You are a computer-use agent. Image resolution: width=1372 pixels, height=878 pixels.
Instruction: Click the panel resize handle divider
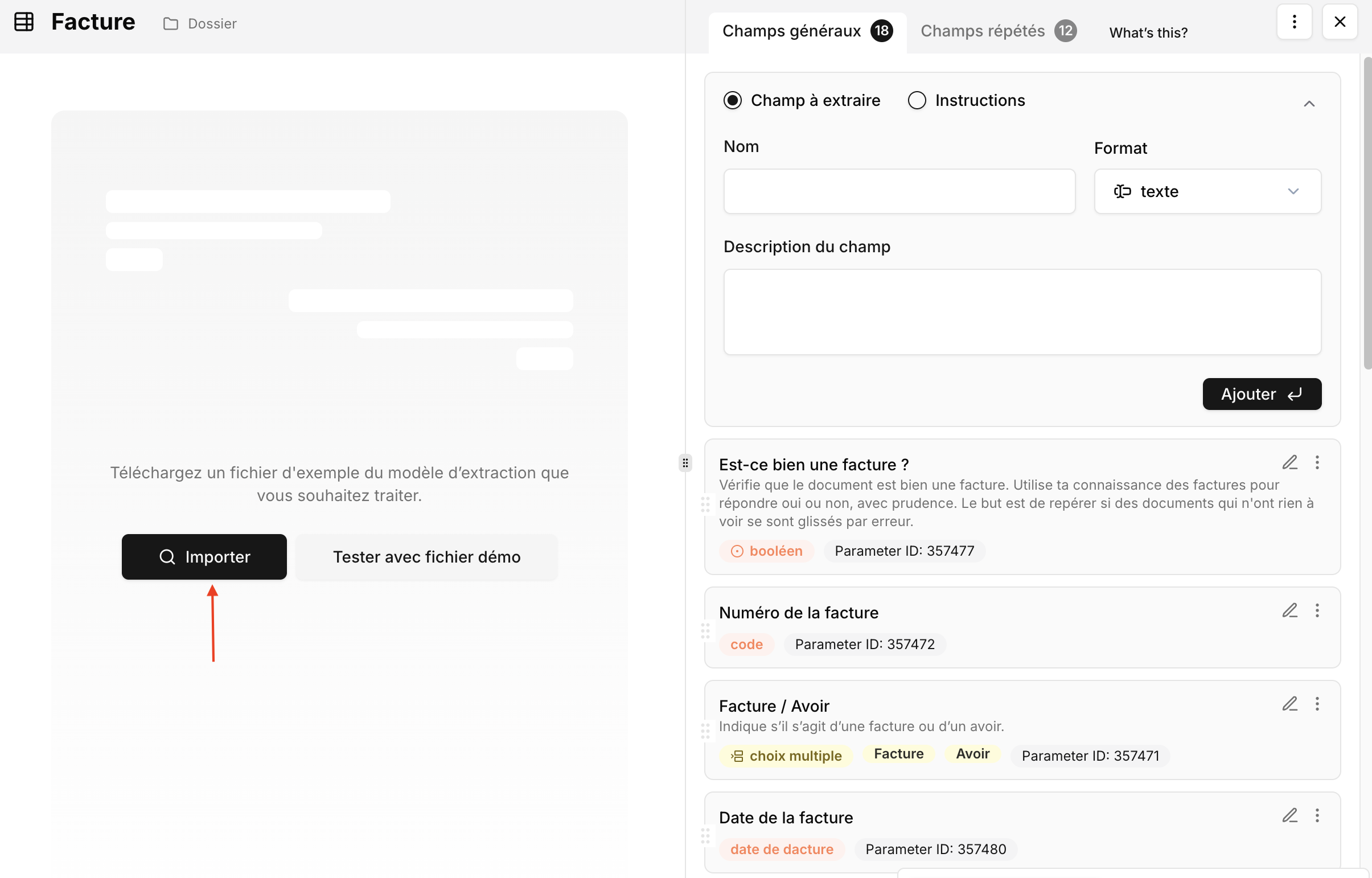tap(685, 463)
